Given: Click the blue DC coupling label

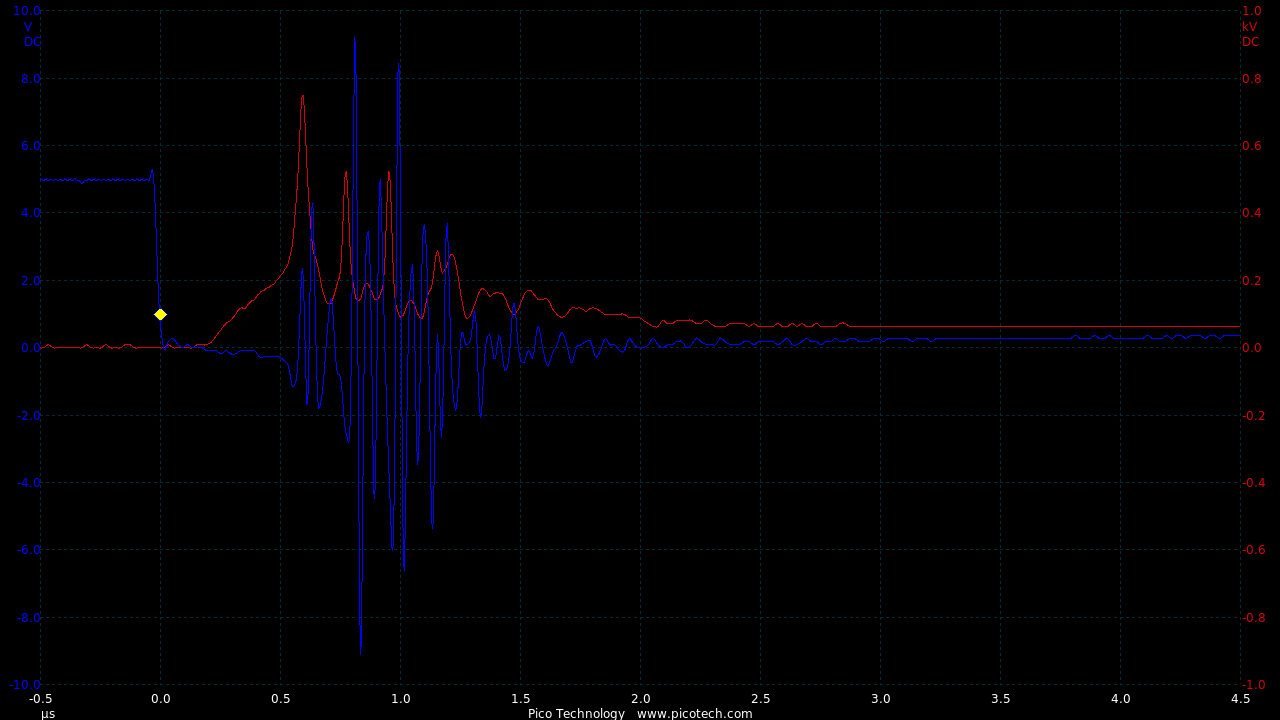Looking at the screenshot, I should [x=32, y=42].
